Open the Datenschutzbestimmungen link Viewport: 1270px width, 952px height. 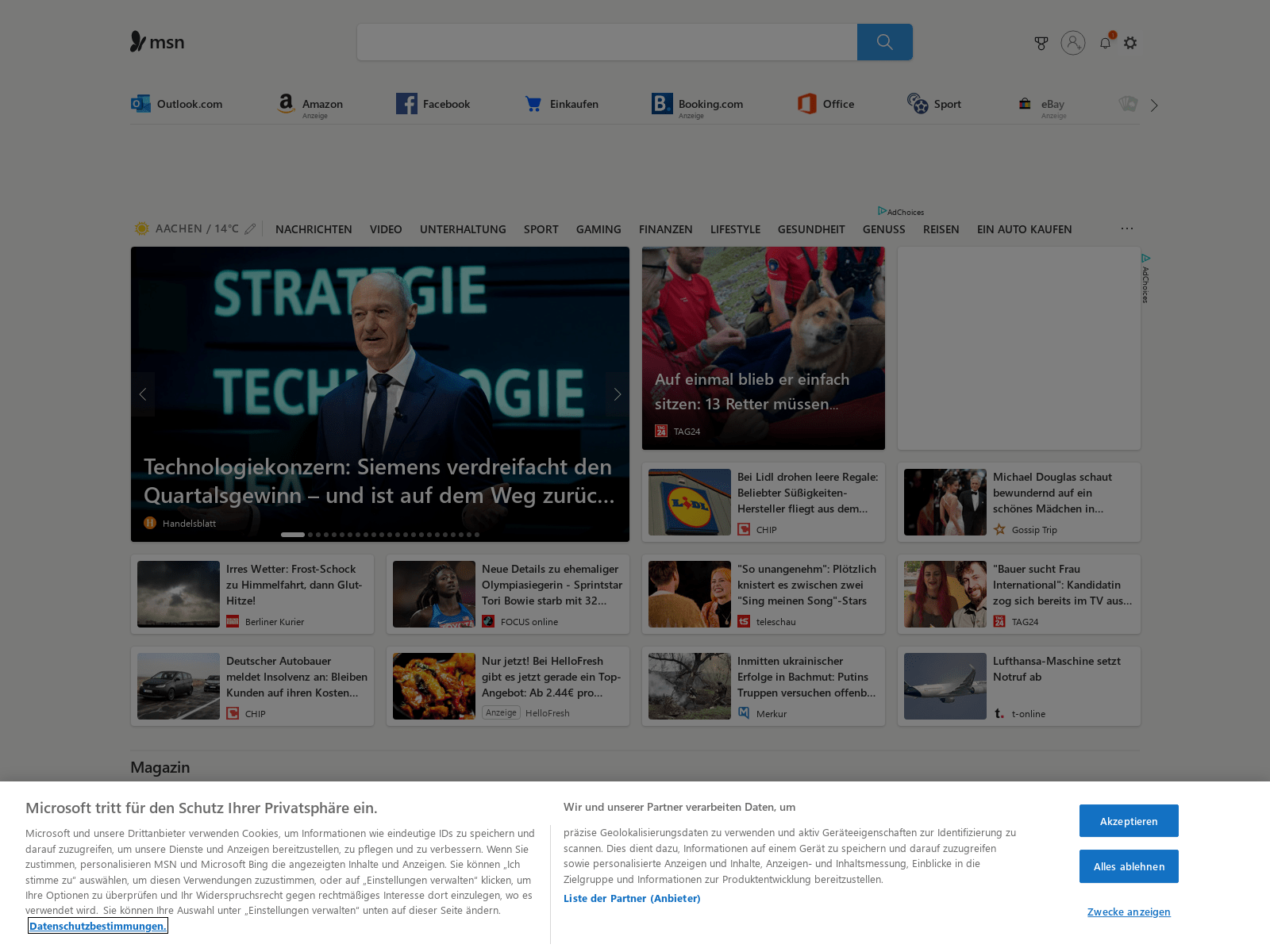tap(98, 926)
